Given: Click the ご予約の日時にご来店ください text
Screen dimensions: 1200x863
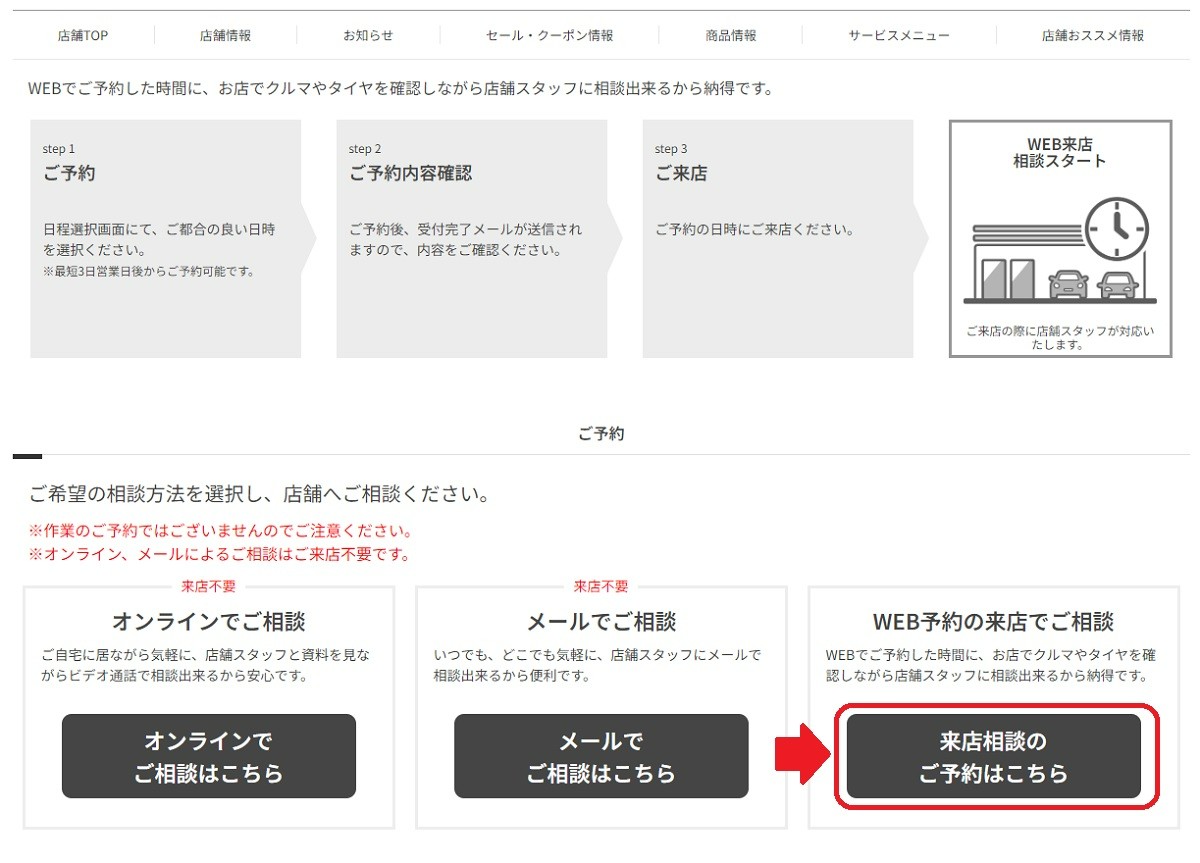Looking at the screenshot, I should tap(755, 229).
